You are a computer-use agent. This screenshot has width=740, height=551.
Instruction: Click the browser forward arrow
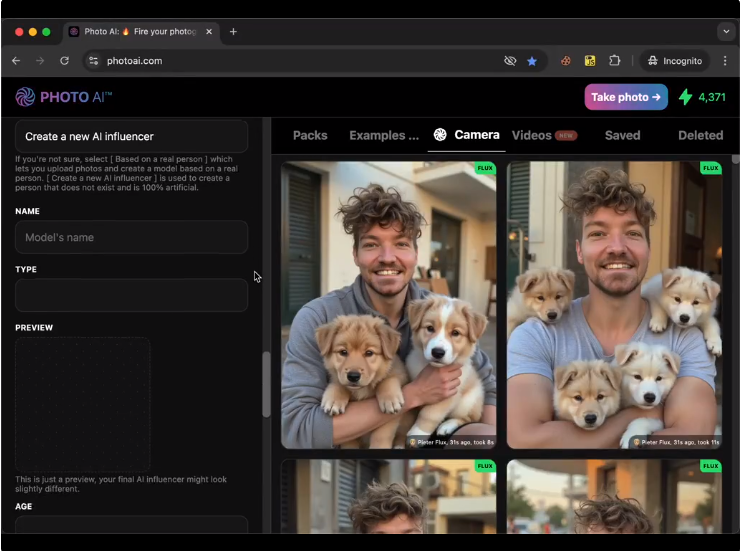click(x=40, y=61)
